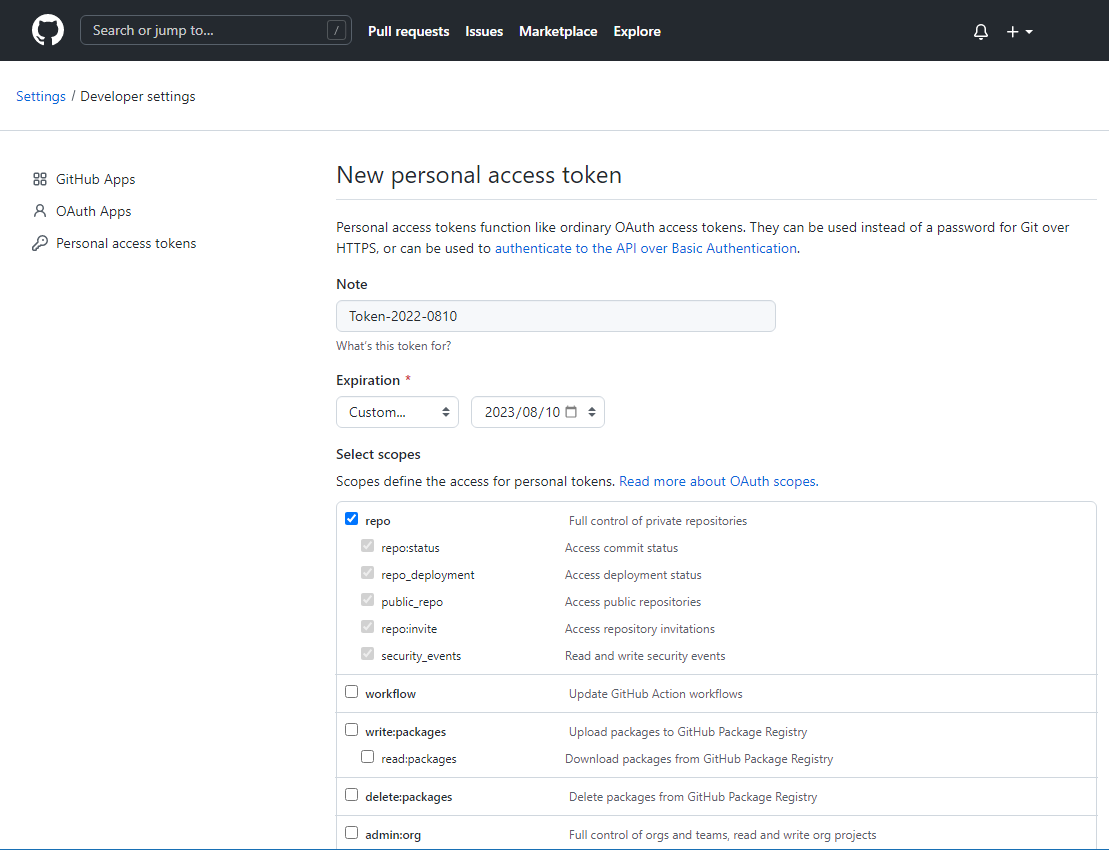
Task: Click the repo:status checkbox
Action: [367, 546]
